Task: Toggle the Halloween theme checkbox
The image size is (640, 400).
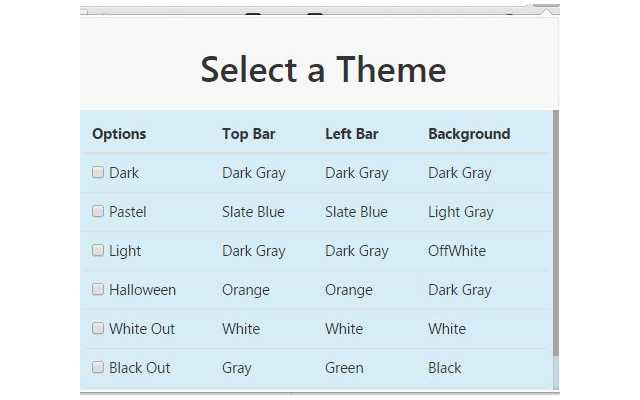Action: tap(98, 290)
